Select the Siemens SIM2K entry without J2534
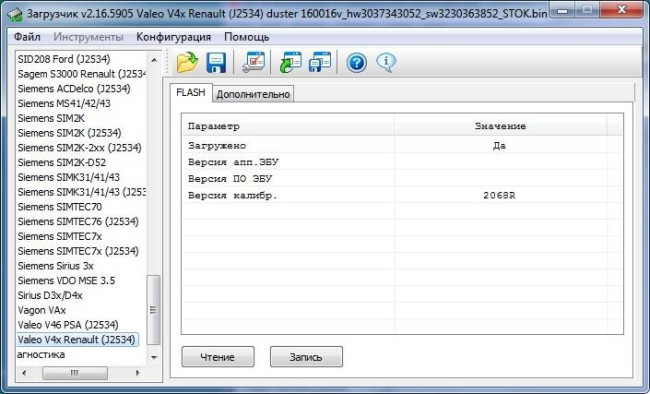The width and height of the screenshot is (650, 394). coord(51,118)
